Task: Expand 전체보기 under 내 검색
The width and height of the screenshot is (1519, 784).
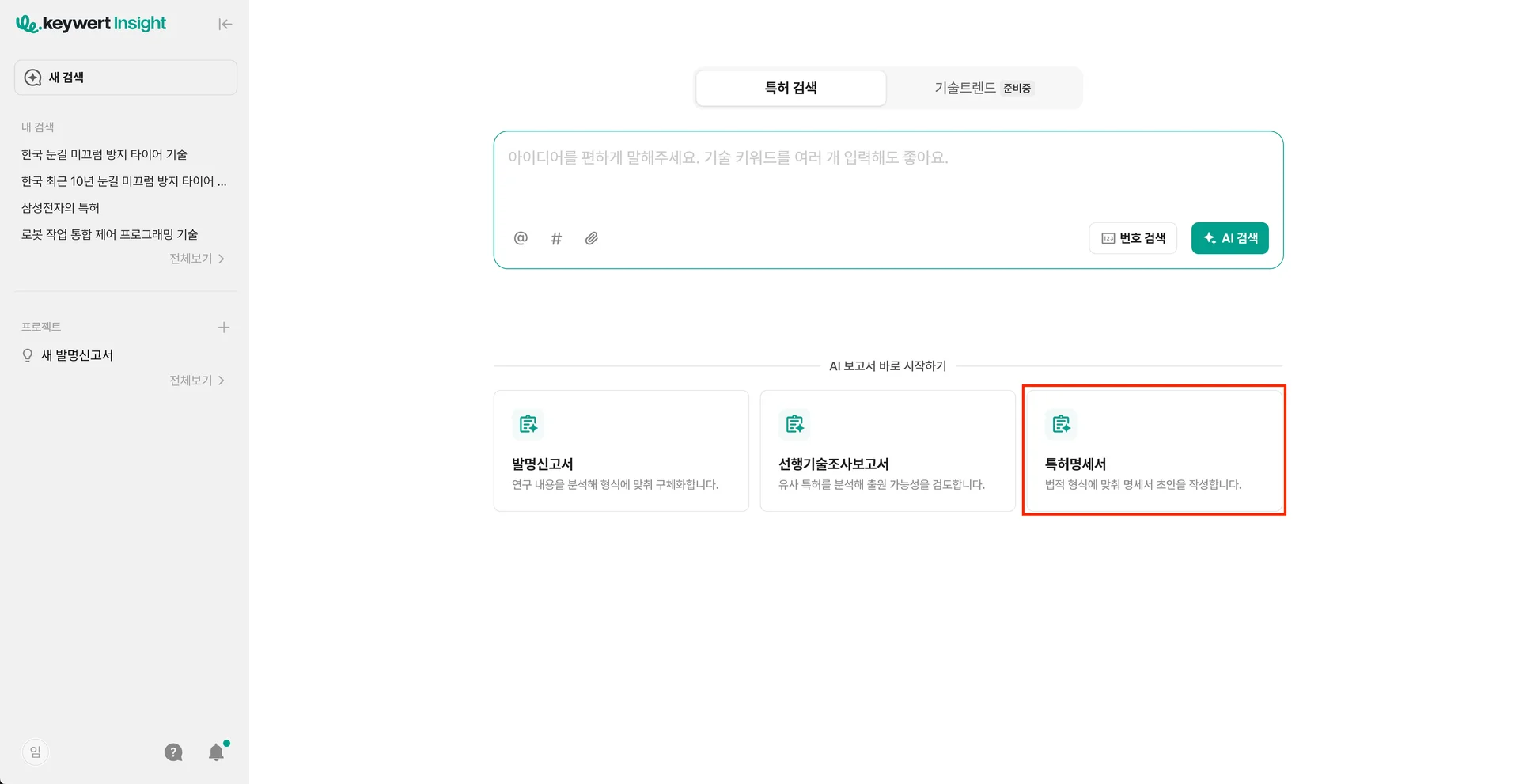Action: (x=196, y=259)
